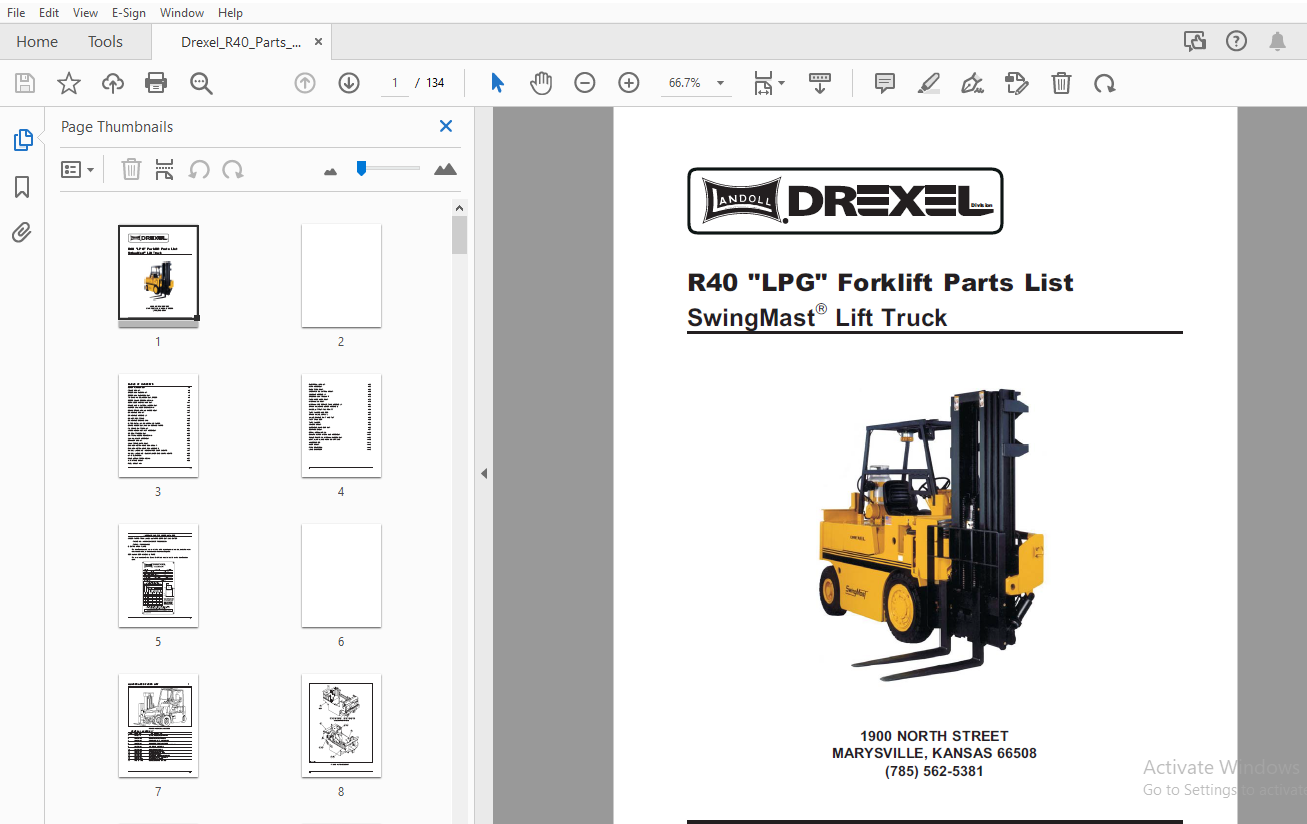Open the Sign document tool
The image size is (1307, 824).
point(972,83)
